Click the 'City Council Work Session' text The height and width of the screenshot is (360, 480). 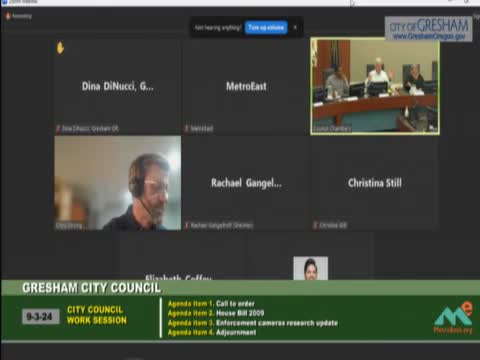(97, 315)
